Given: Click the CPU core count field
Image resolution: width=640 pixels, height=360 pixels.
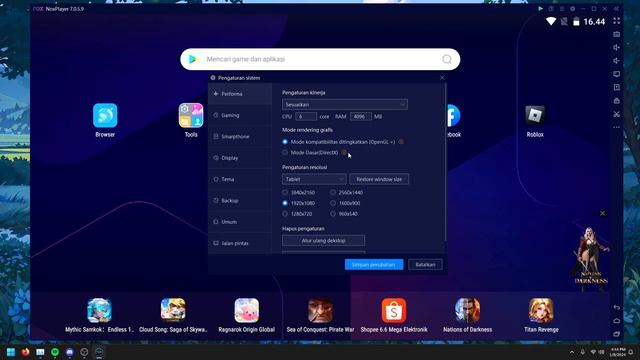Looking at the screenshot, I should coord(306,117).
